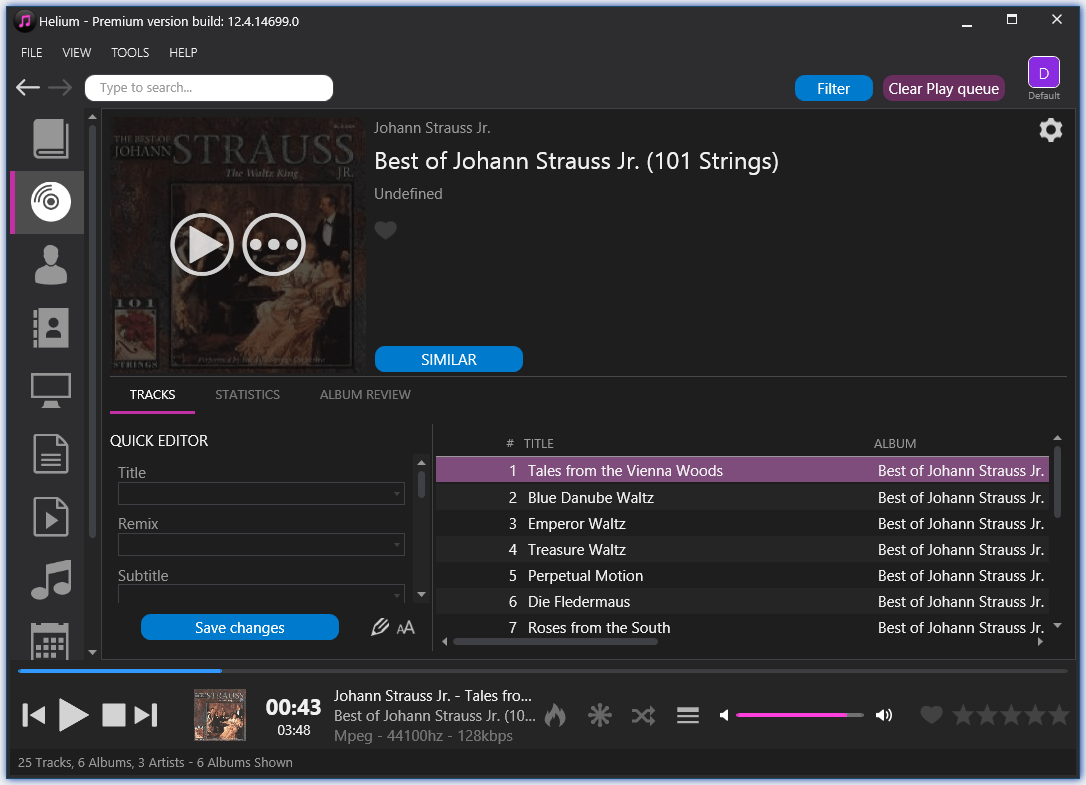Select track Emperor Waltz
The height and width of the screenshot is (785, 1086).
[x=742, y=524]
